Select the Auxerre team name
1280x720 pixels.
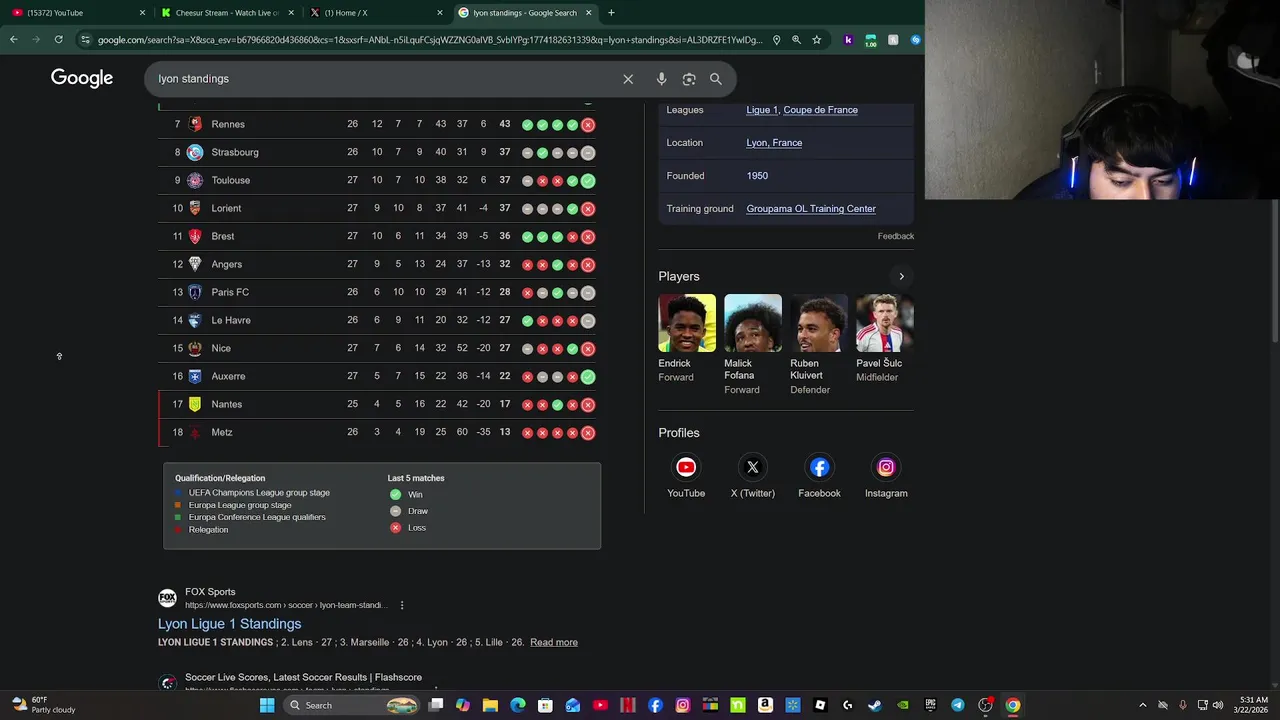[228, 376]
